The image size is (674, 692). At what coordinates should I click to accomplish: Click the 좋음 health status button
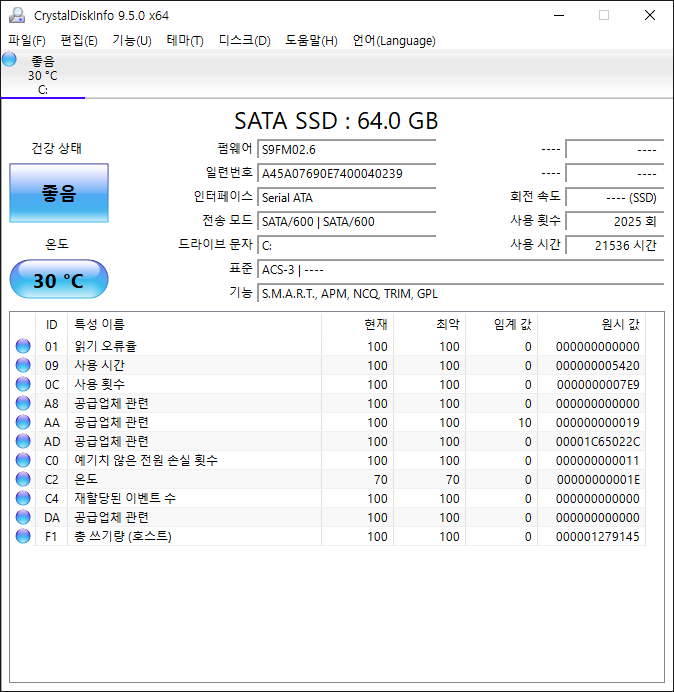pos(59,193)
